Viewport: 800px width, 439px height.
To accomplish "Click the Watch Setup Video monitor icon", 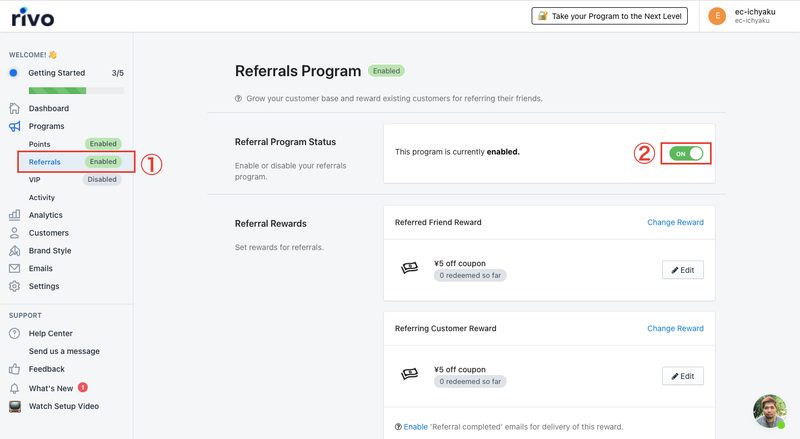I will pos(15,406).
